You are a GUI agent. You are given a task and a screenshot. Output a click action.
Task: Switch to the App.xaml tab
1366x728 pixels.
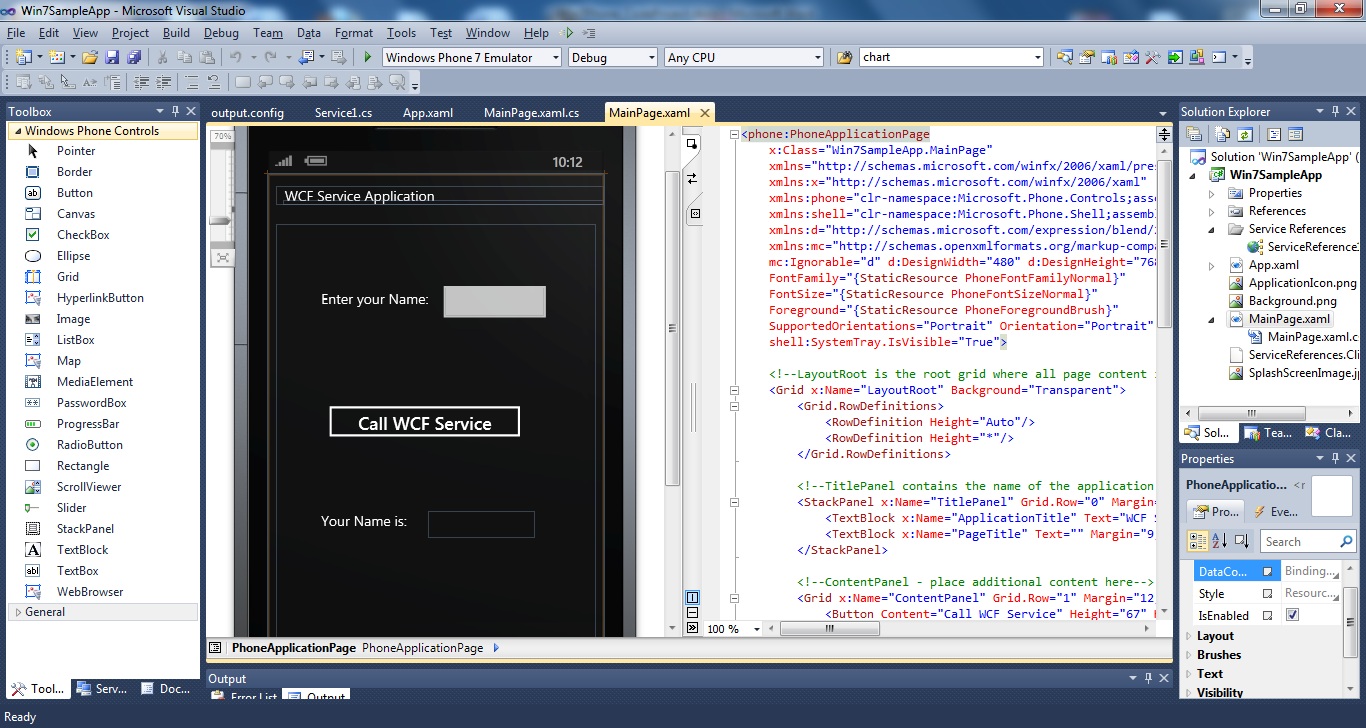(x=428, y=113)
